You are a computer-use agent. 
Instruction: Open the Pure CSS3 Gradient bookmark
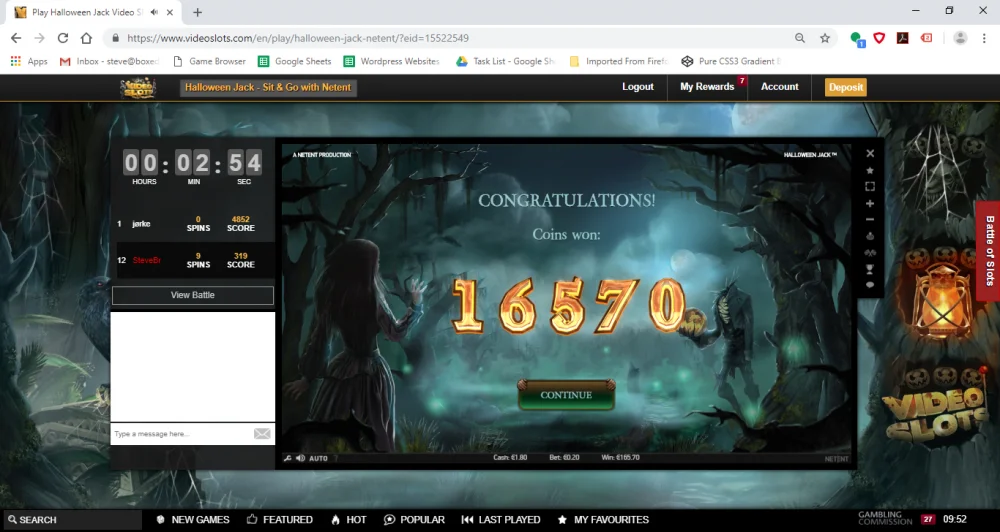point(731,61)
